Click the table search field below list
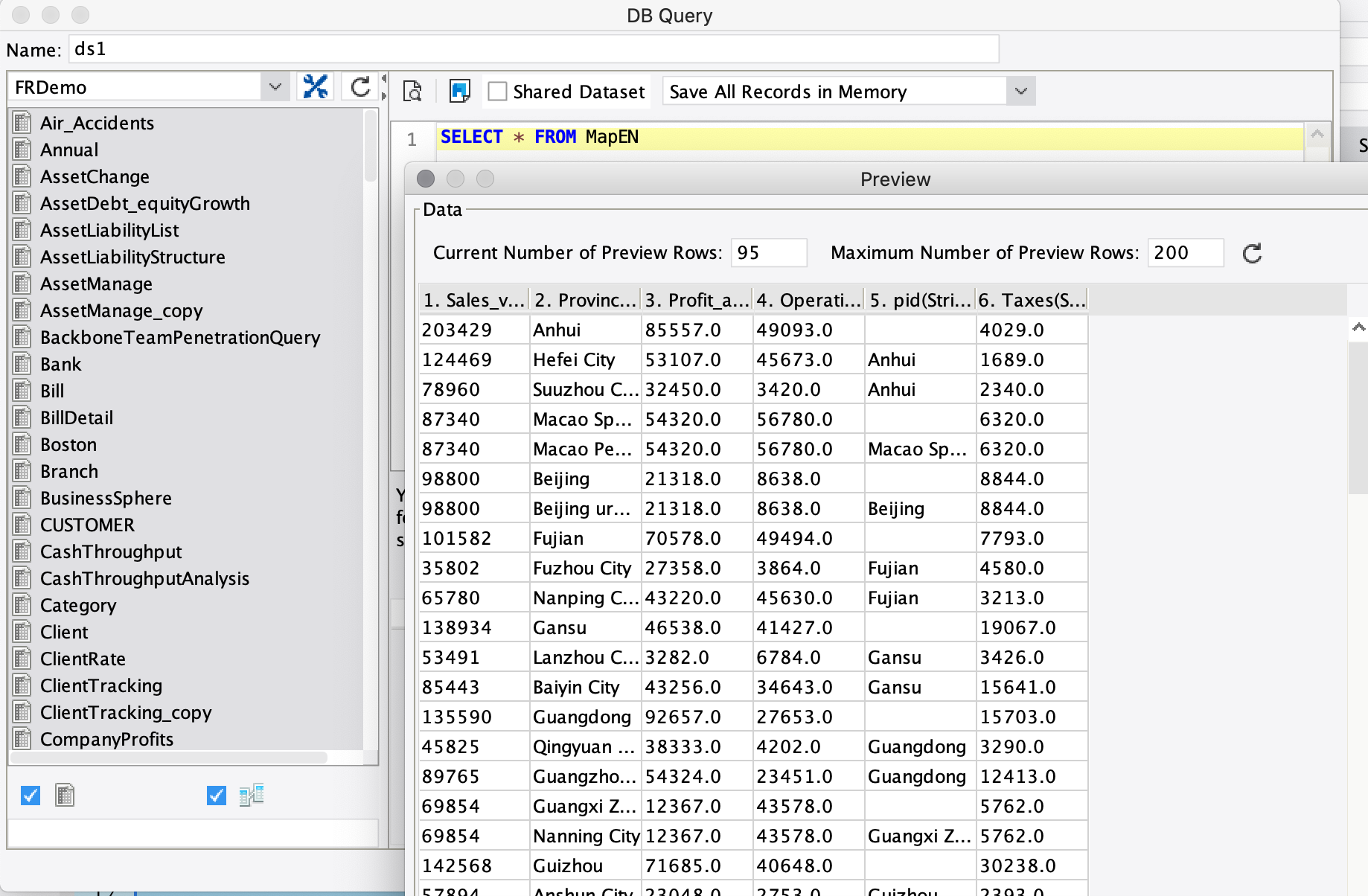1368x896 pixels. click(x=193, y=833)
